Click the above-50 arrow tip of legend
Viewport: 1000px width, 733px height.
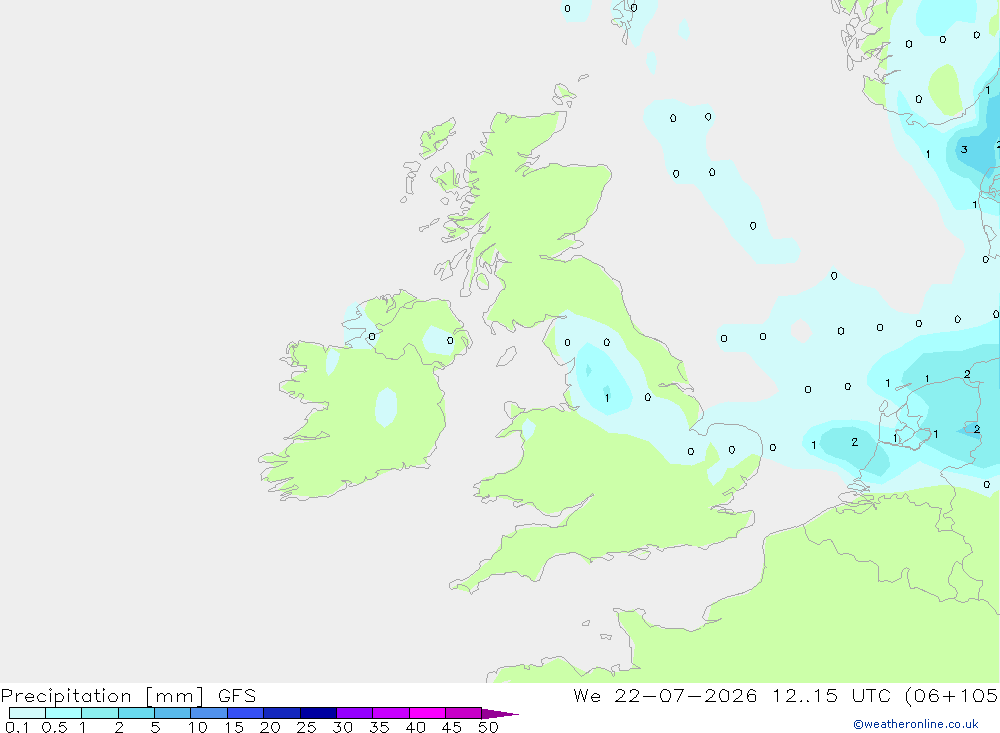click(x=499, y=714)
